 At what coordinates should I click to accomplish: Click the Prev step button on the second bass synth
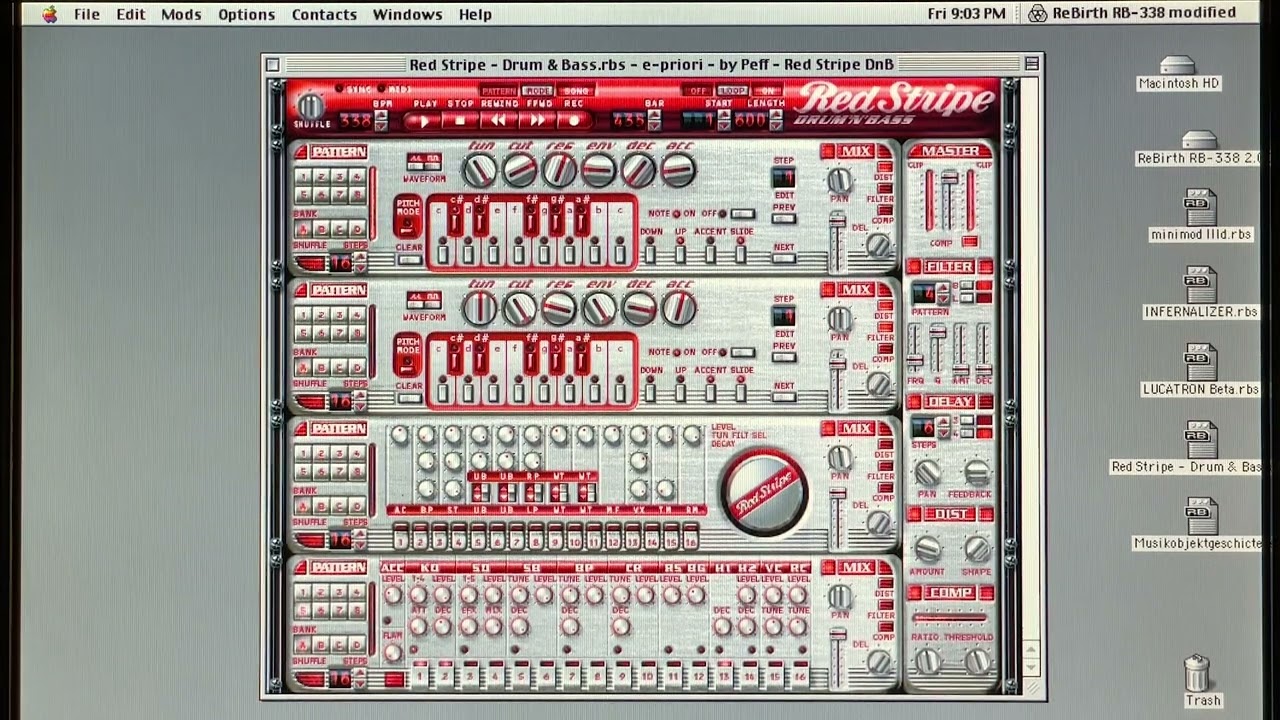point(784,357)
